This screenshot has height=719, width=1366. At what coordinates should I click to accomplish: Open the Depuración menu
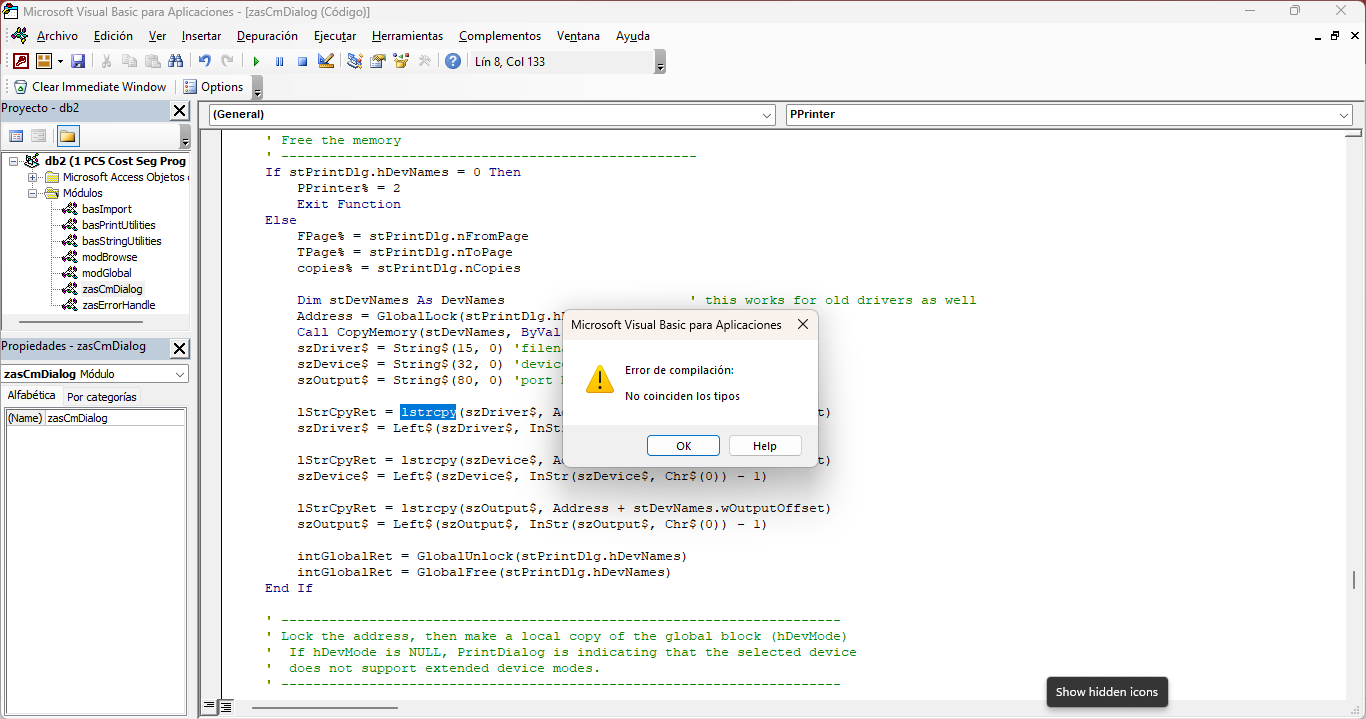pos(267,36)
